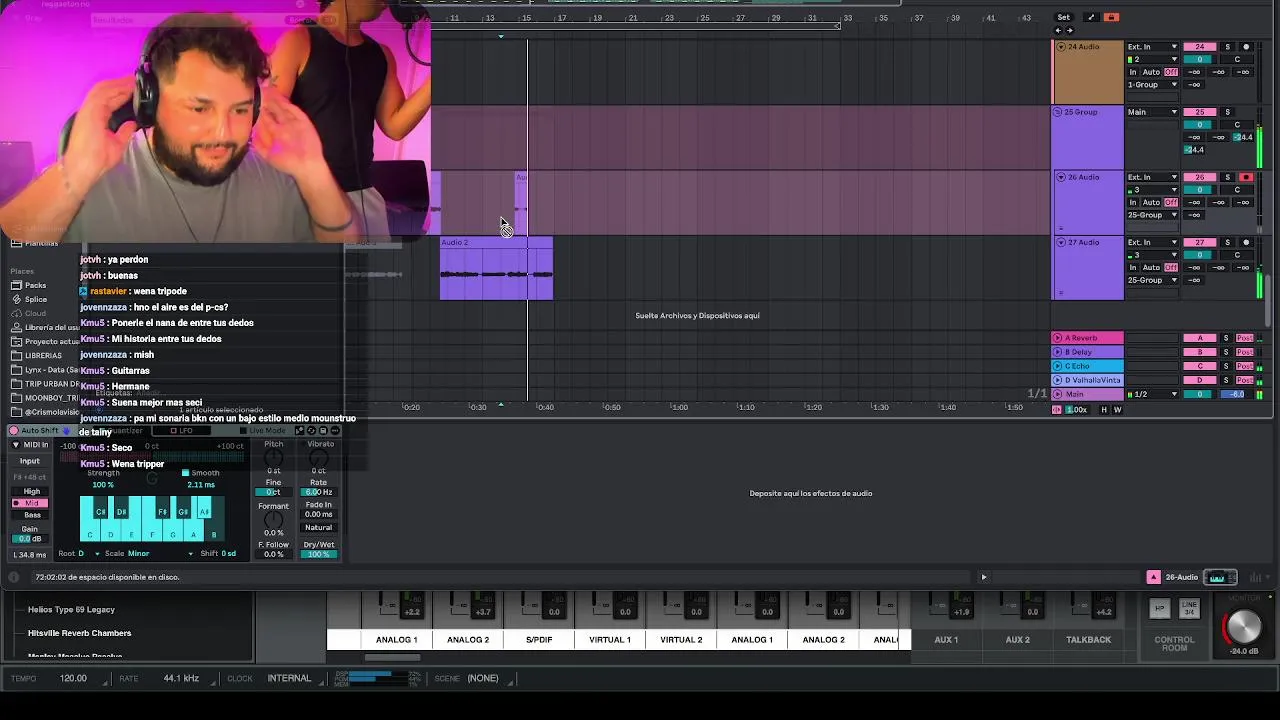Open 24 Audio input type dropdown
The image size is (1280, 720).
pos(1152,47)
